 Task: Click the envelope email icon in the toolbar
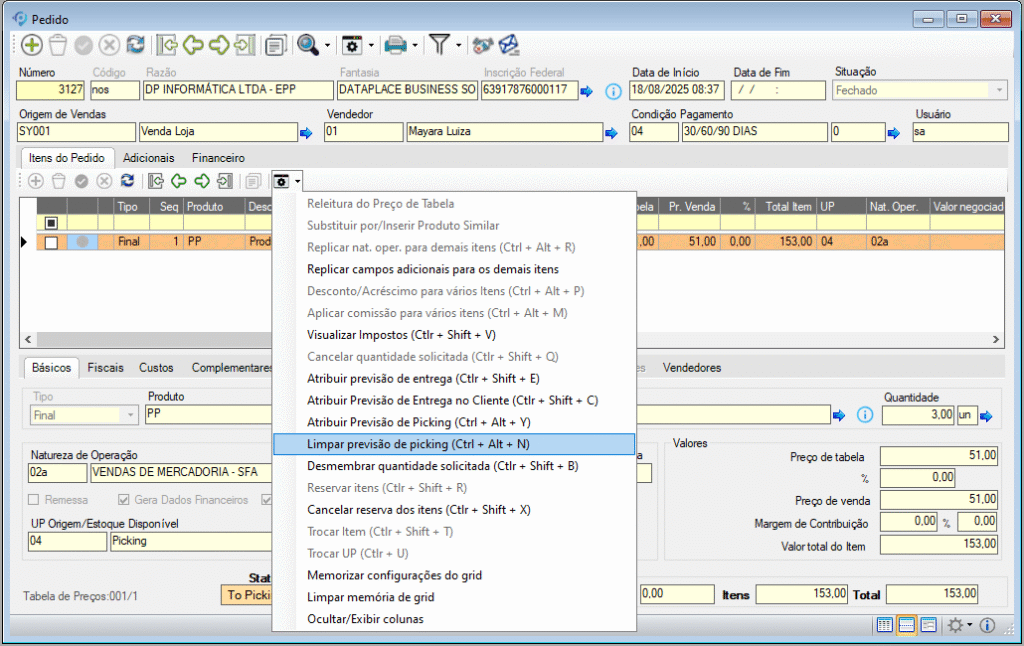(x=510, y=45)
